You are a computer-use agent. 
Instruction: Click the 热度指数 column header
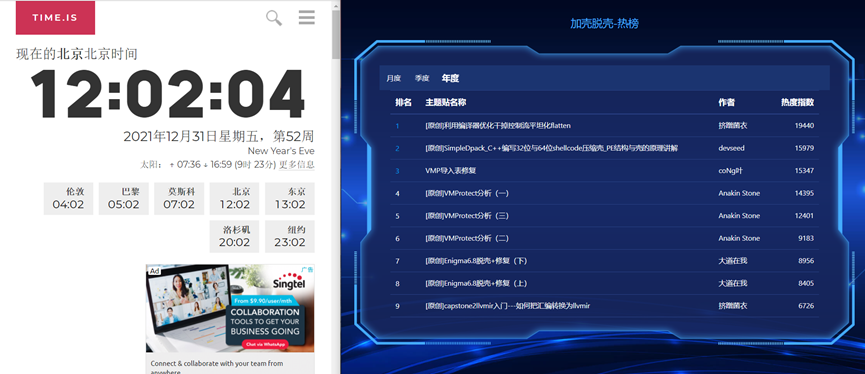[x=797, y=103]
